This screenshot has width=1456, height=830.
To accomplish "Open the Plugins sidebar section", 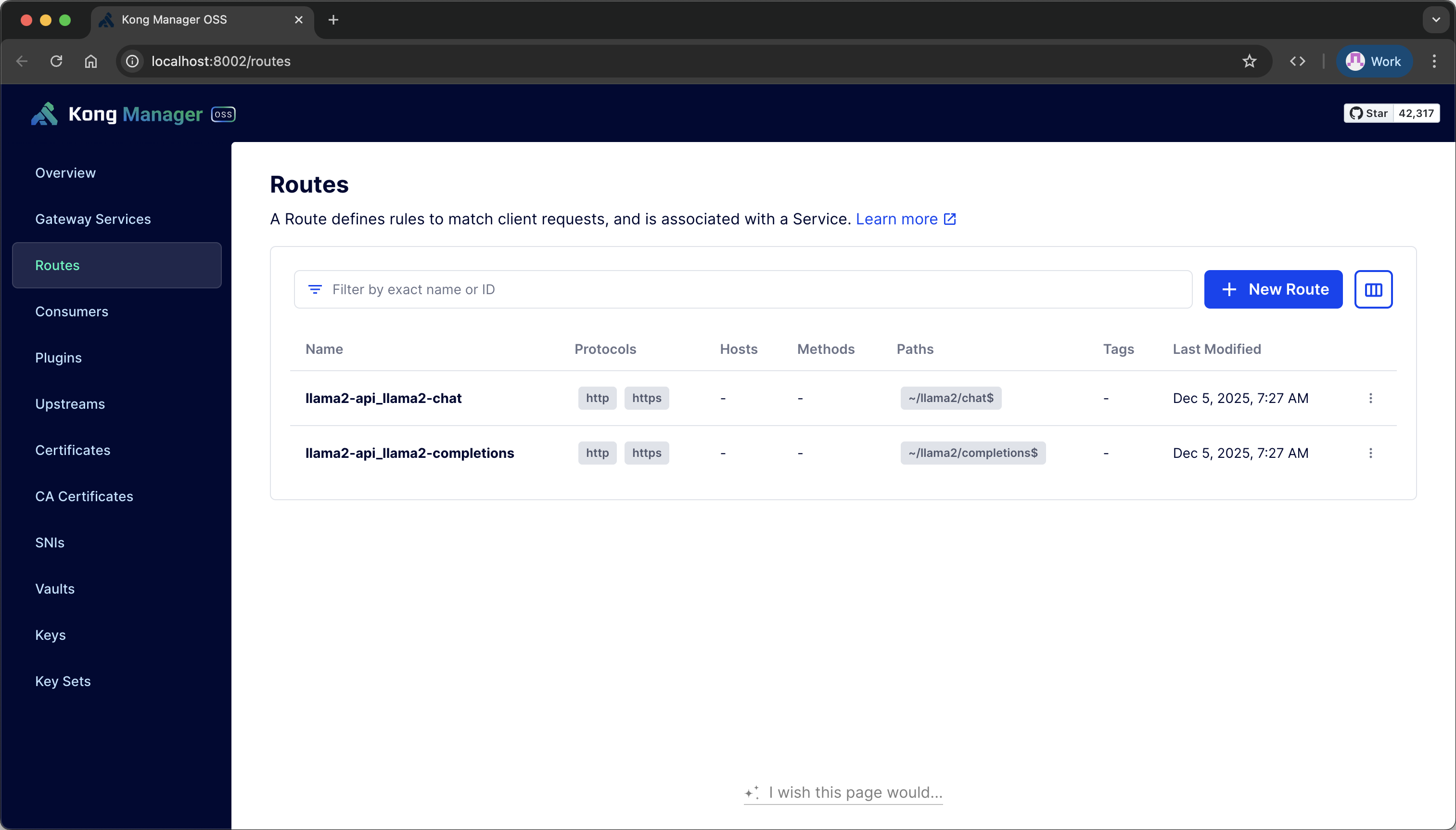I will pyautogui.click(x=59, y=357).
